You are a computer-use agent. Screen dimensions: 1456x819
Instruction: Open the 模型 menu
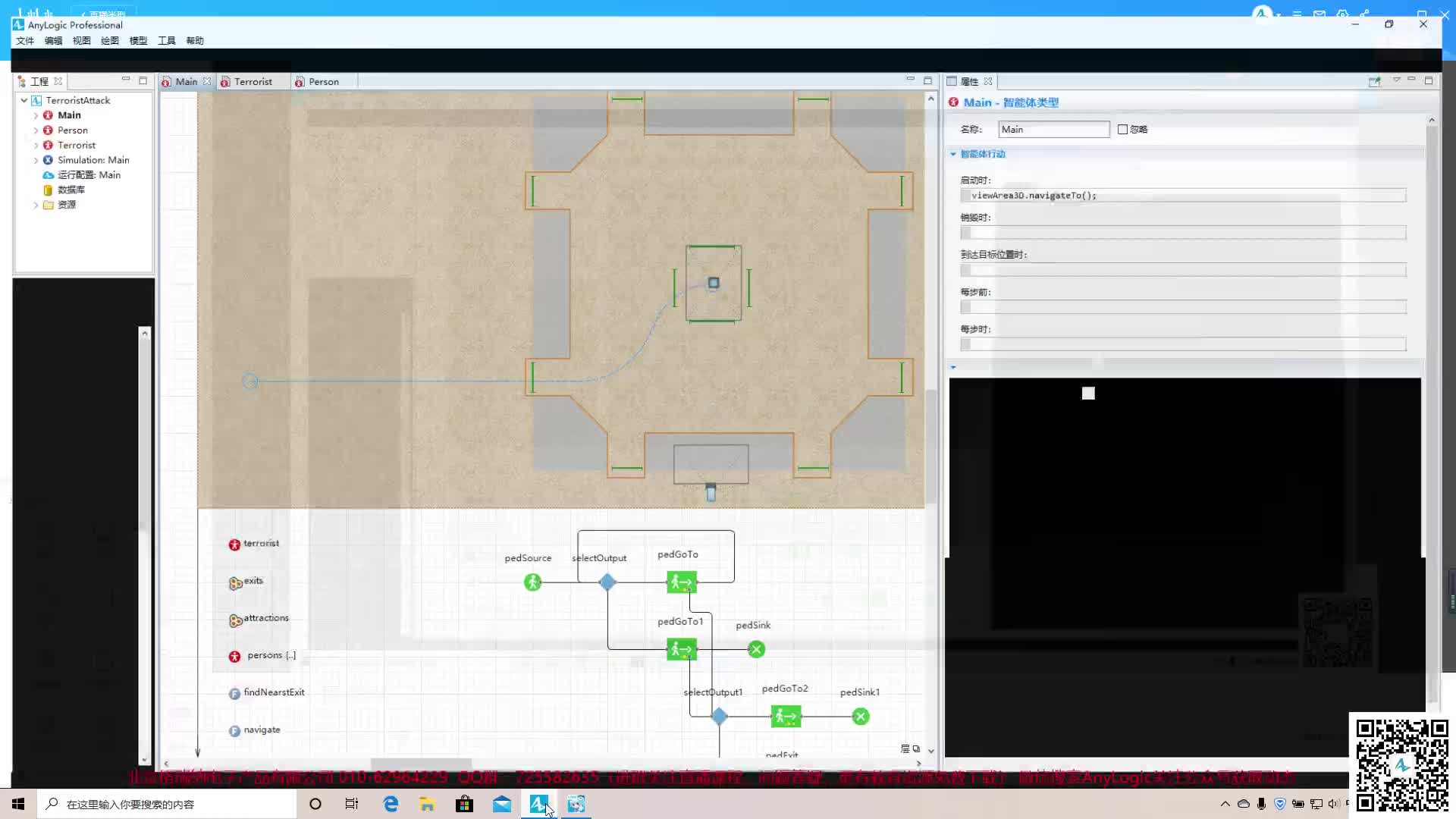[x=138, y=41]
